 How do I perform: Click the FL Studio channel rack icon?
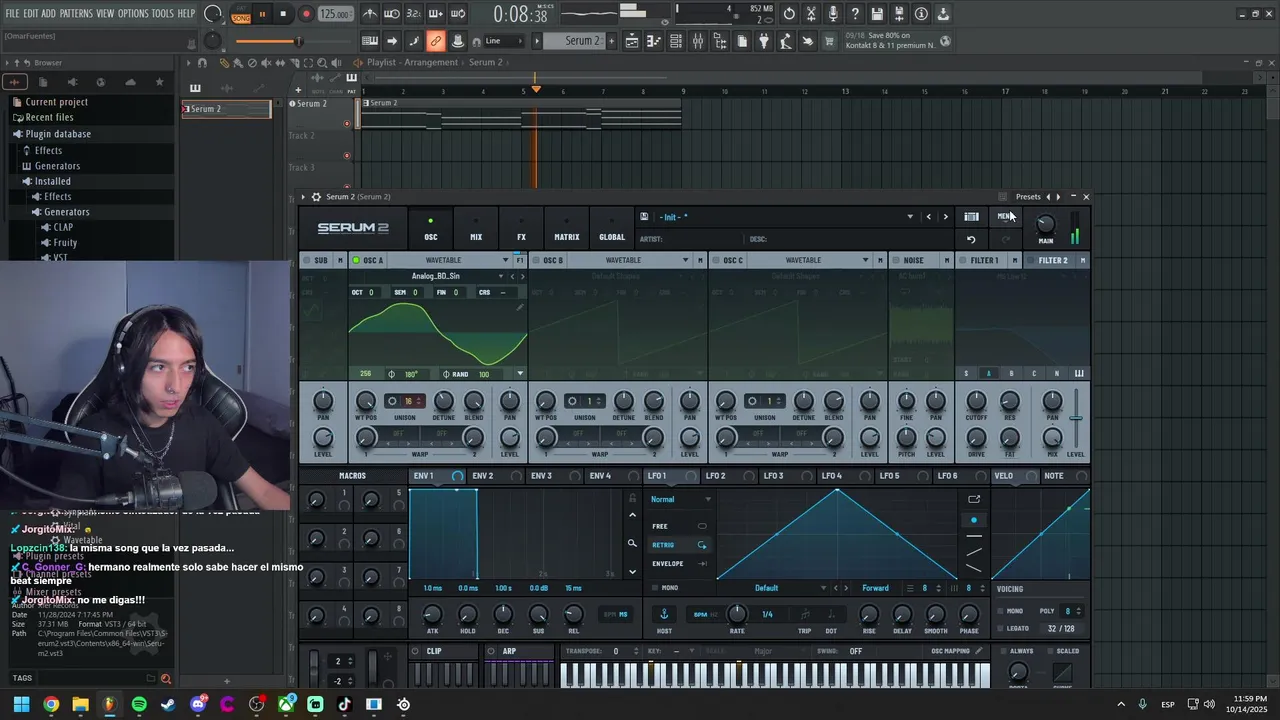[x=676, y=41]
